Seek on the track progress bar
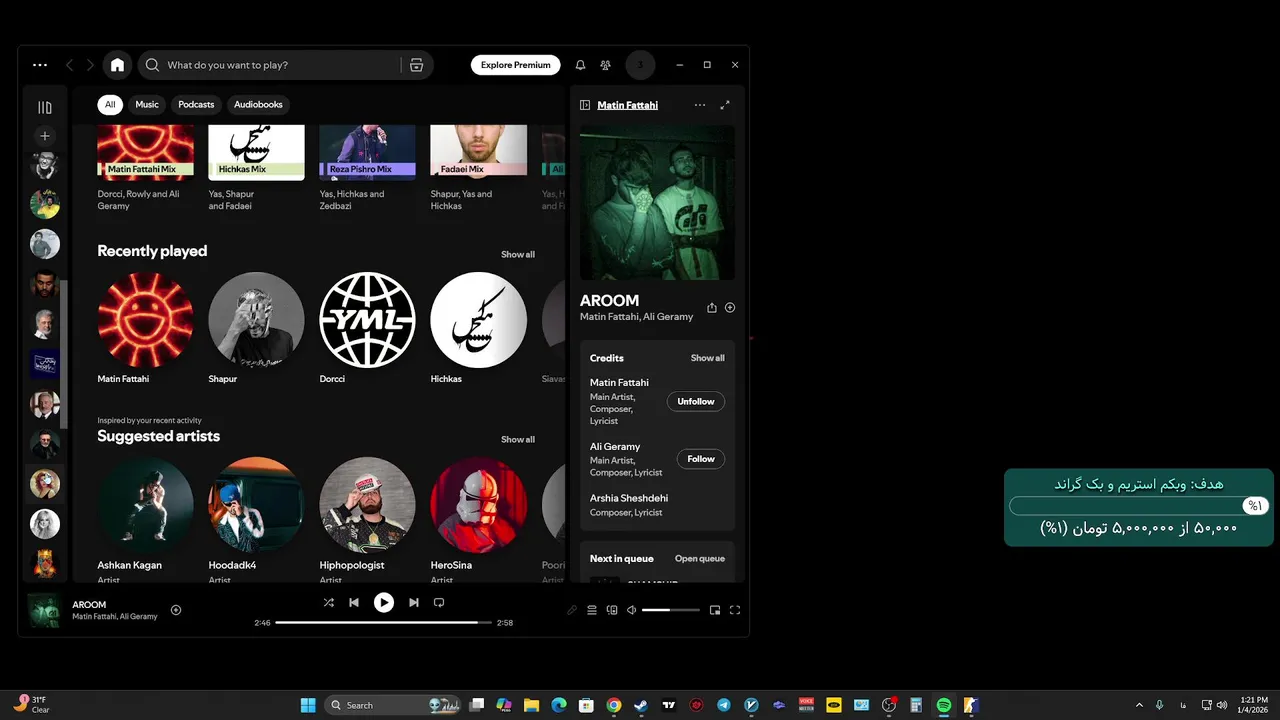Image resolution: width=1280 pixels, height=720 pixels. click(x=384, y=623)
